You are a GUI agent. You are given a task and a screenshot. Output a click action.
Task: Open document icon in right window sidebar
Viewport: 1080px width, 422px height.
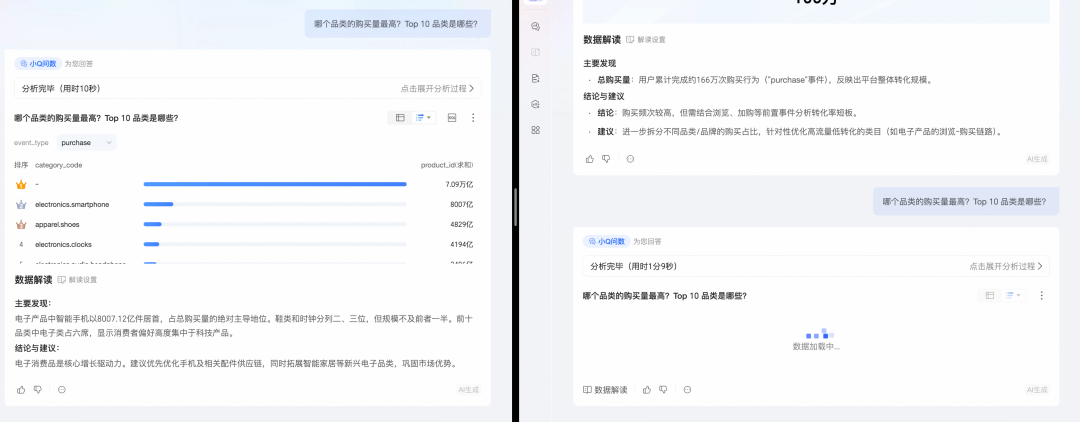coord(536,78)
